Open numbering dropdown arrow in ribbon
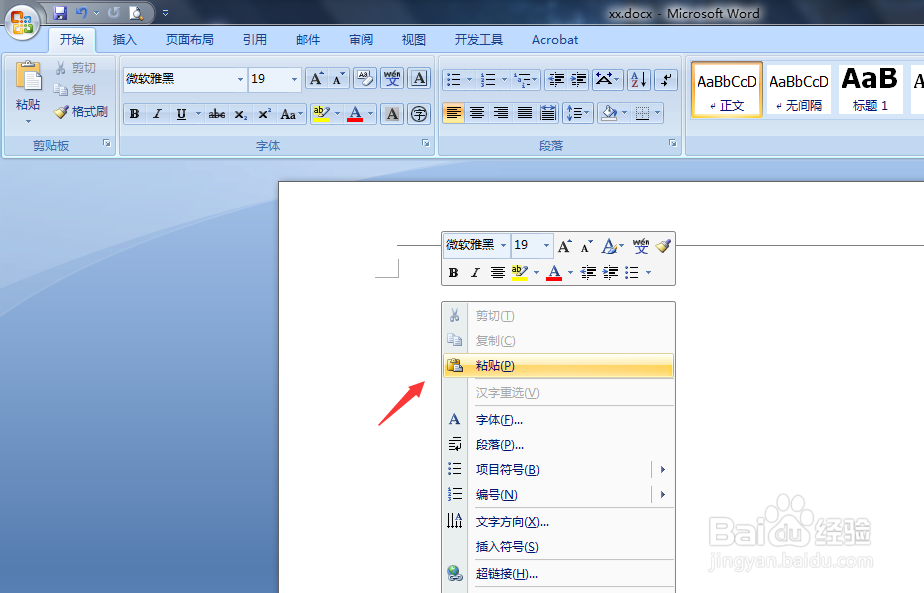924x593 pixels. click(504, 79)
